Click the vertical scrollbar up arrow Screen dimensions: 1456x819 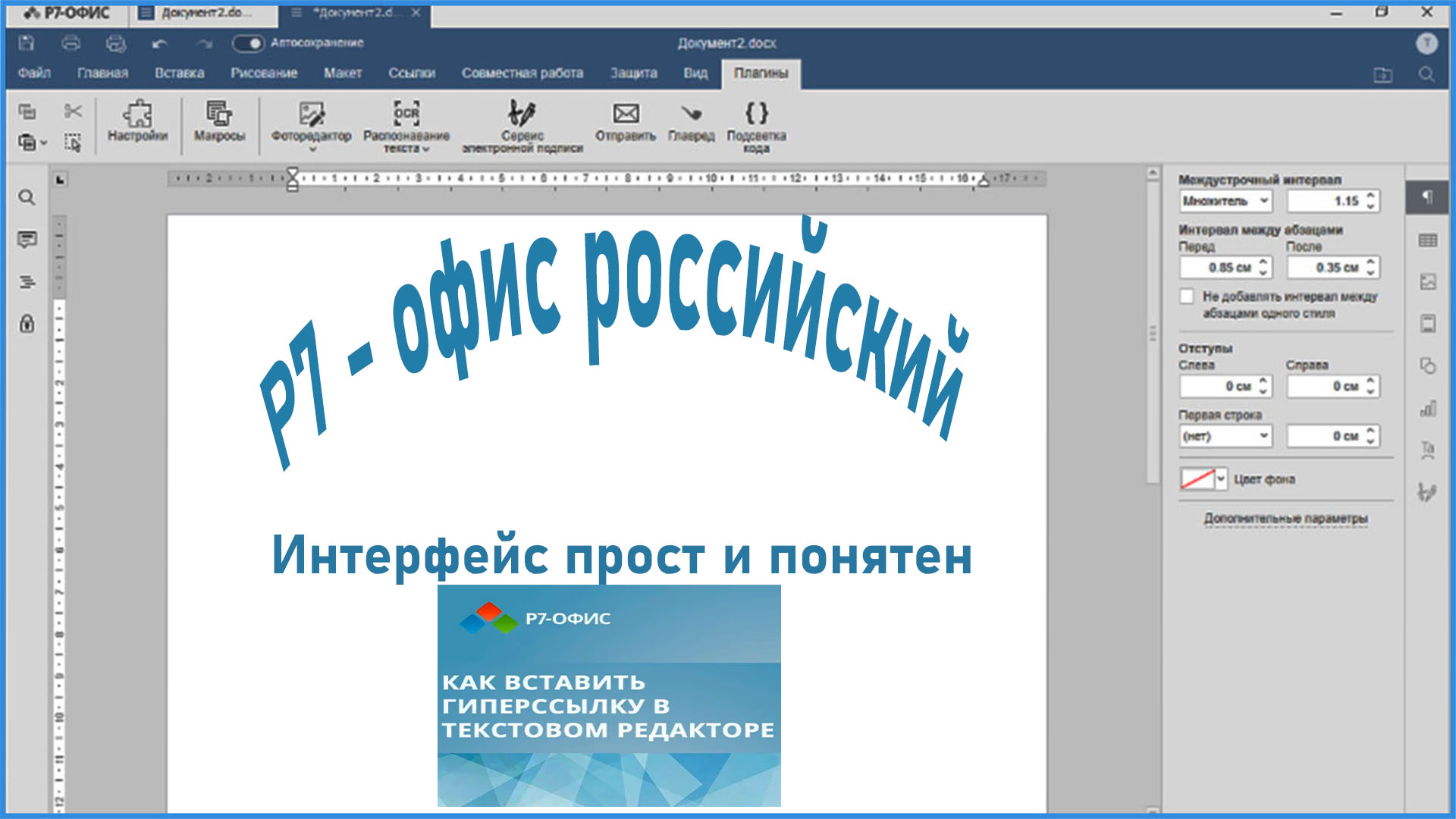(1153, 174)
